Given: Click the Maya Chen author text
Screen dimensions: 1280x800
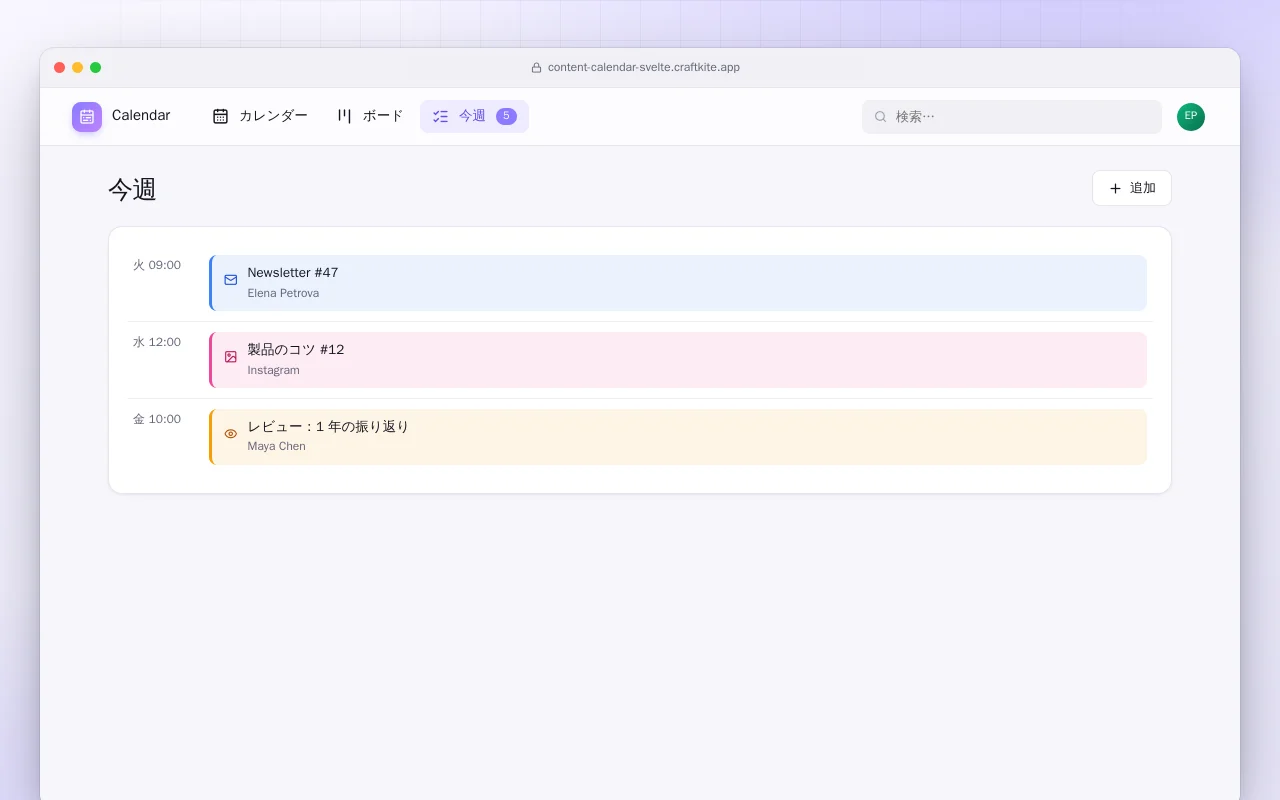Looking at the screenshot, I should click(x=276, y=446).
